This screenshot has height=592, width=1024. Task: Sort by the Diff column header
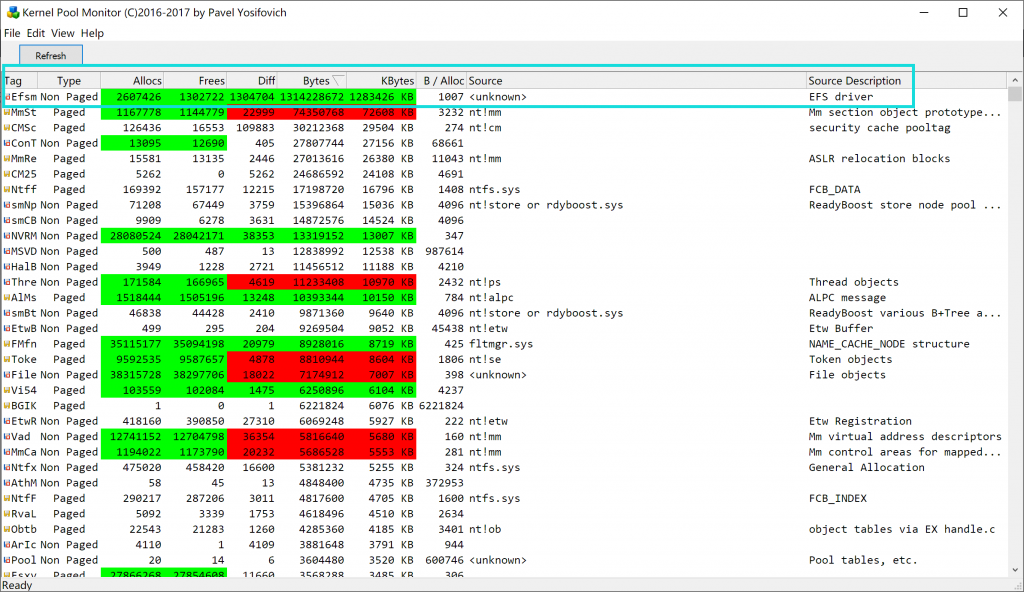252,81
